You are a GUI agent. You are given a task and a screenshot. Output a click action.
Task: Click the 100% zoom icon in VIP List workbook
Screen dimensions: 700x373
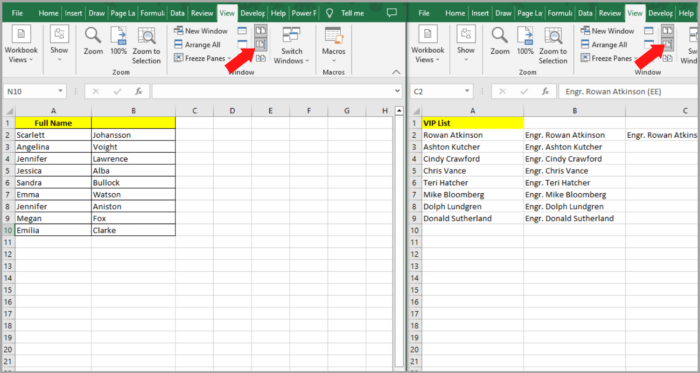tap(525, 41)
